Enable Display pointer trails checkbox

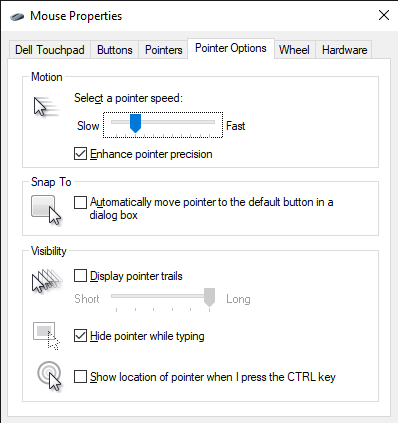pyautogui.click(x=80, y=276)
